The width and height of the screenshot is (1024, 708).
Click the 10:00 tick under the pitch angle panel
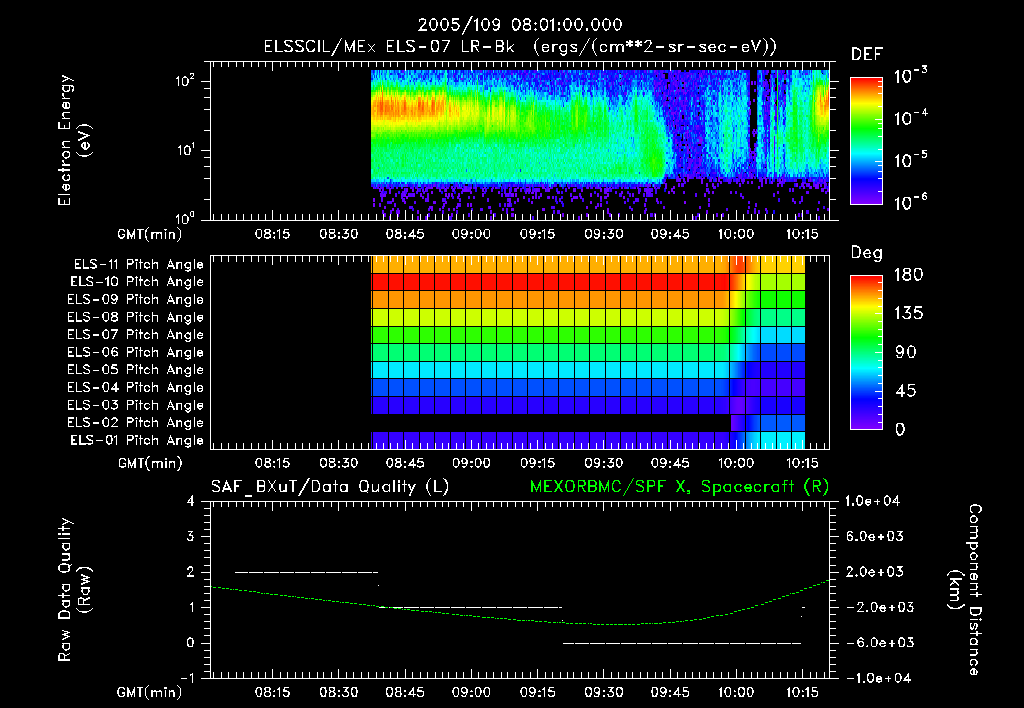point(736,463)
